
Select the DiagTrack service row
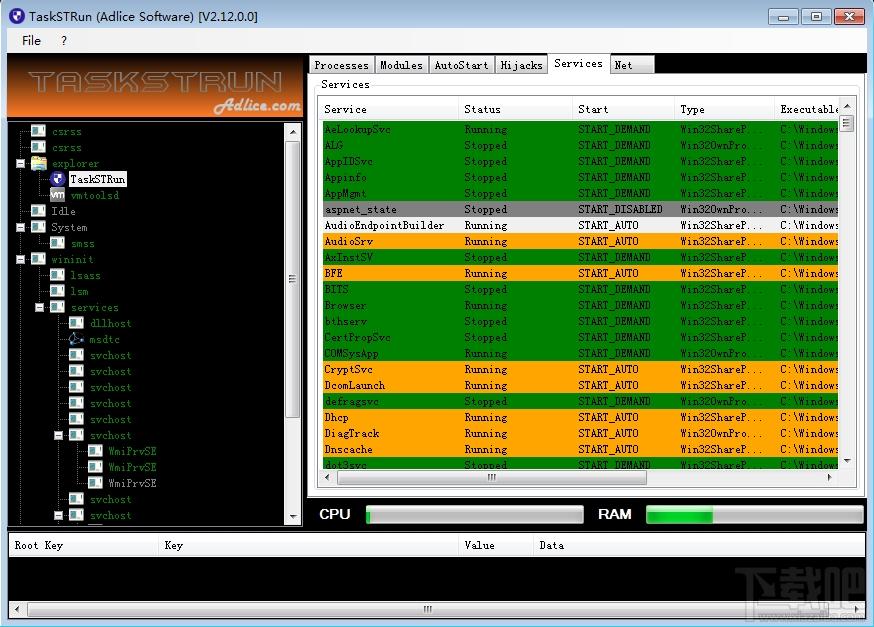[580, 434]
